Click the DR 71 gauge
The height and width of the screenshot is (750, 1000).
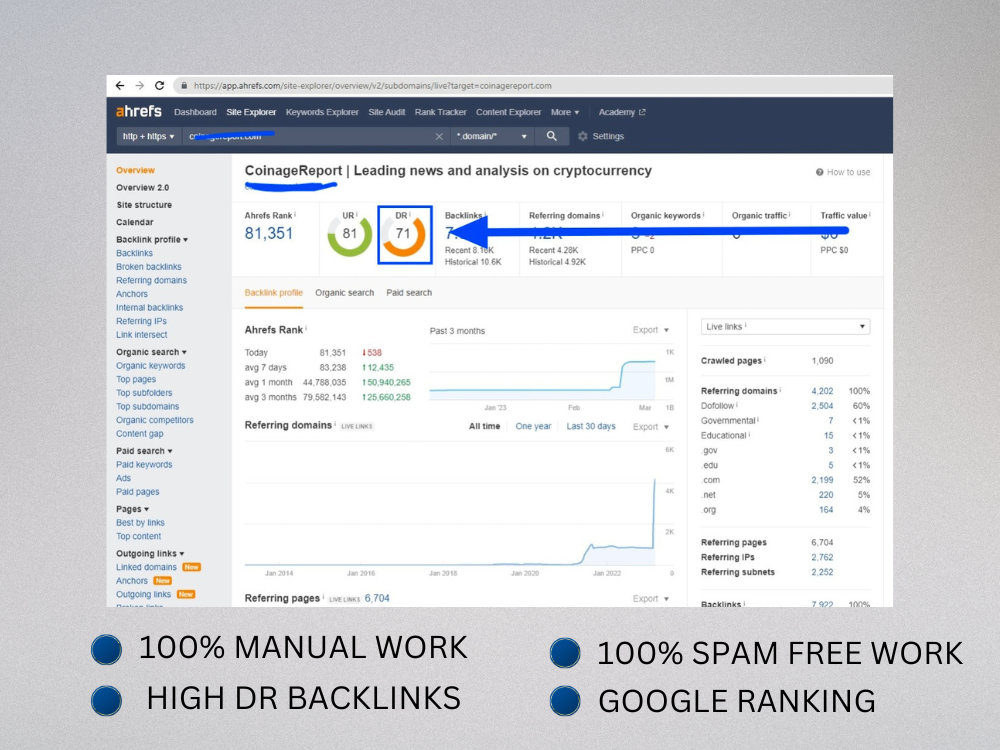(404, 235)
